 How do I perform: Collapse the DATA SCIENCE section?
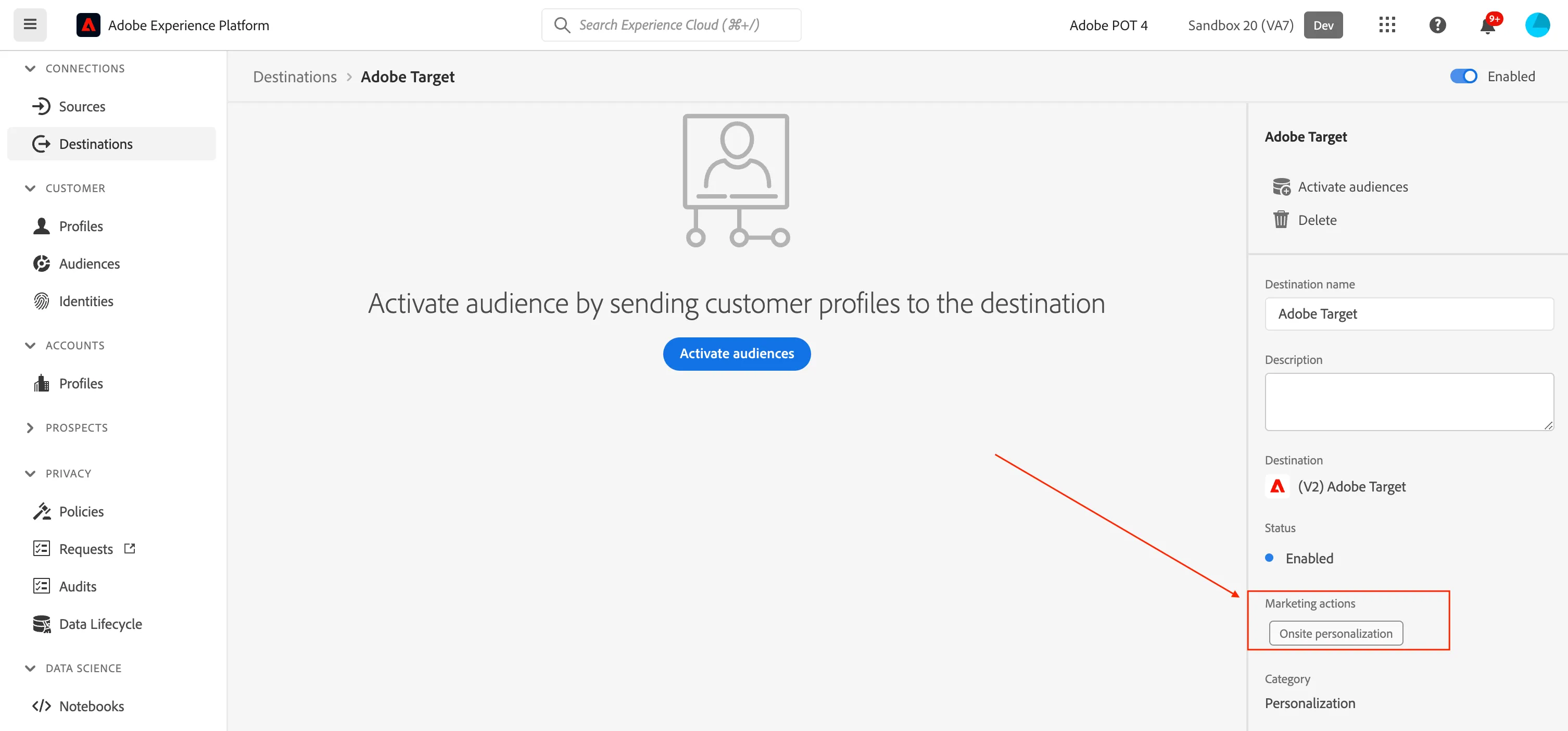pyautogui.click(x=30, y=669)
